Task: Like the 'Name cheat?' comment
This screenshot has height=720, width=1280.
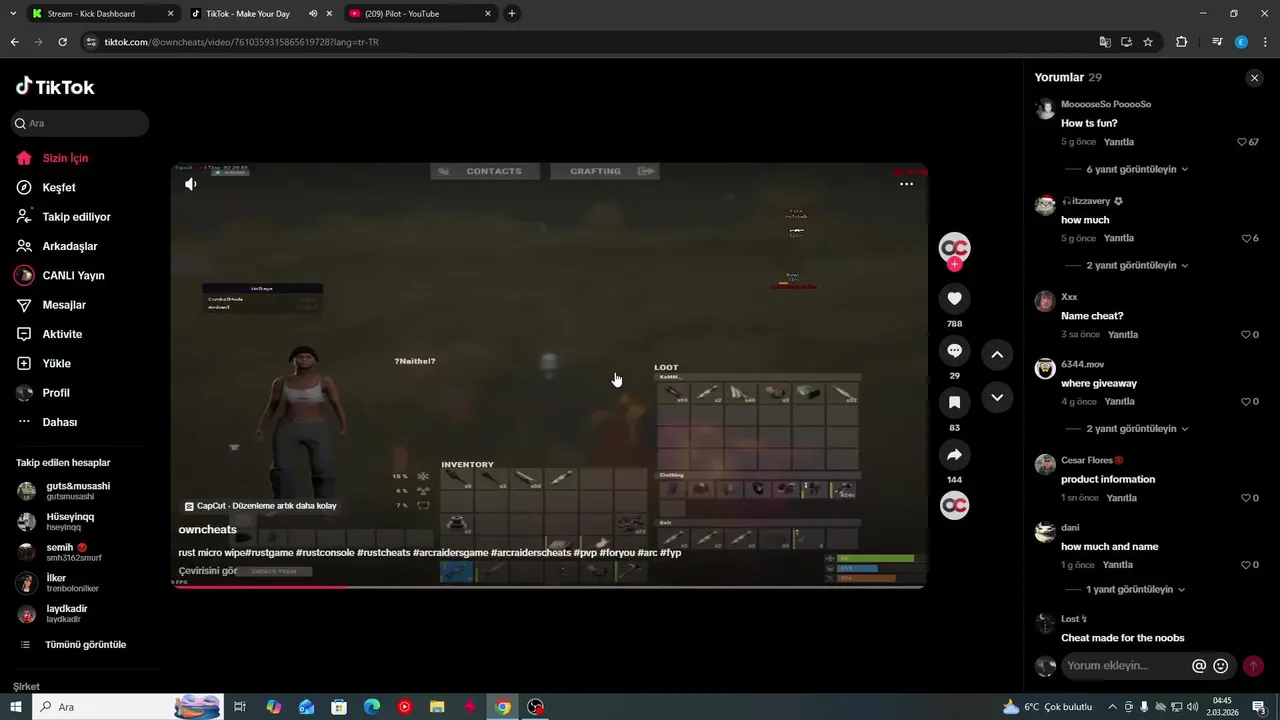Action: tap(1246, 334)
